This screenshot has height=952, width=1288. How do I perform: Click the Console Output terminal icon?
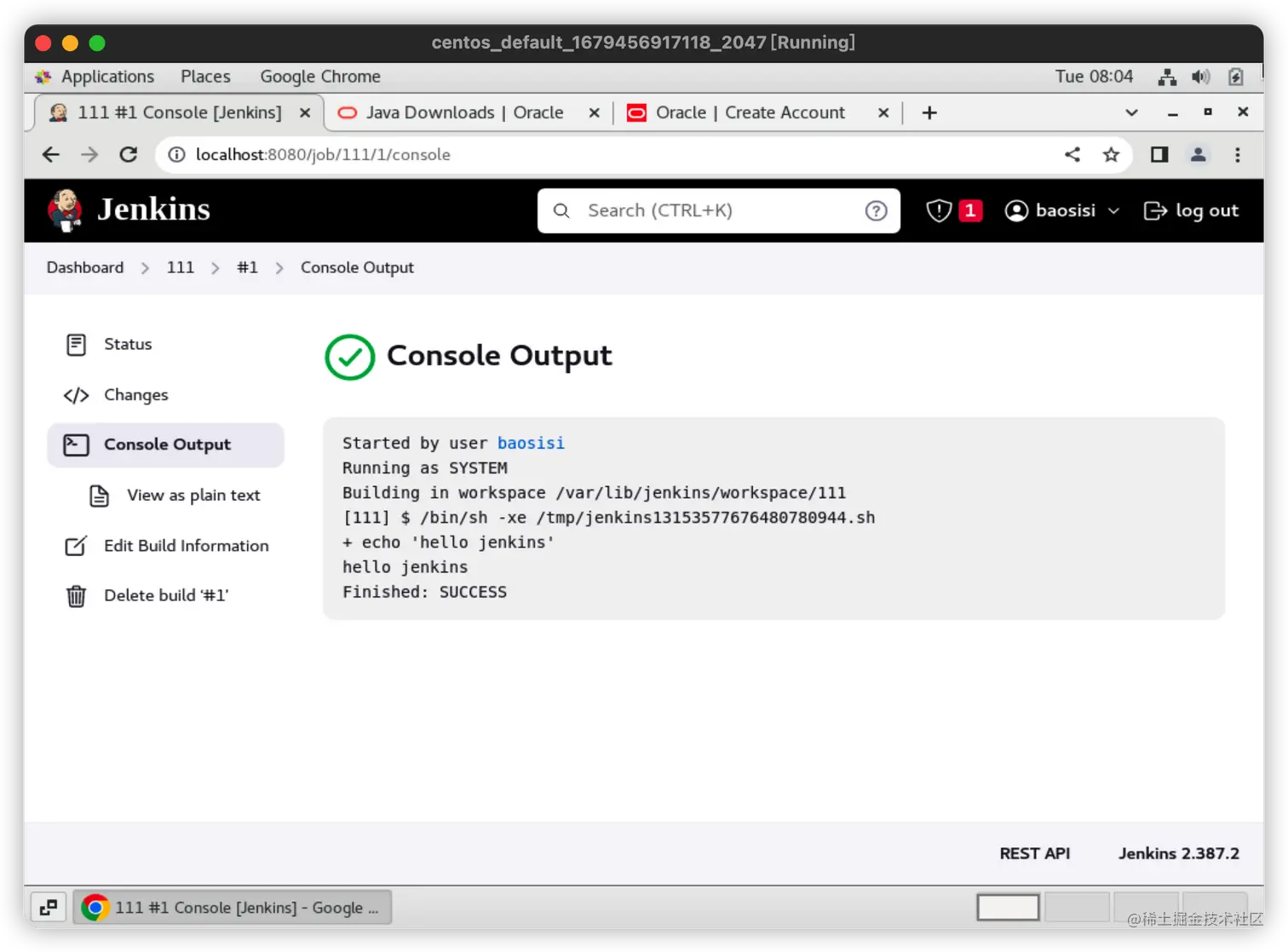(x=76, y=444)
